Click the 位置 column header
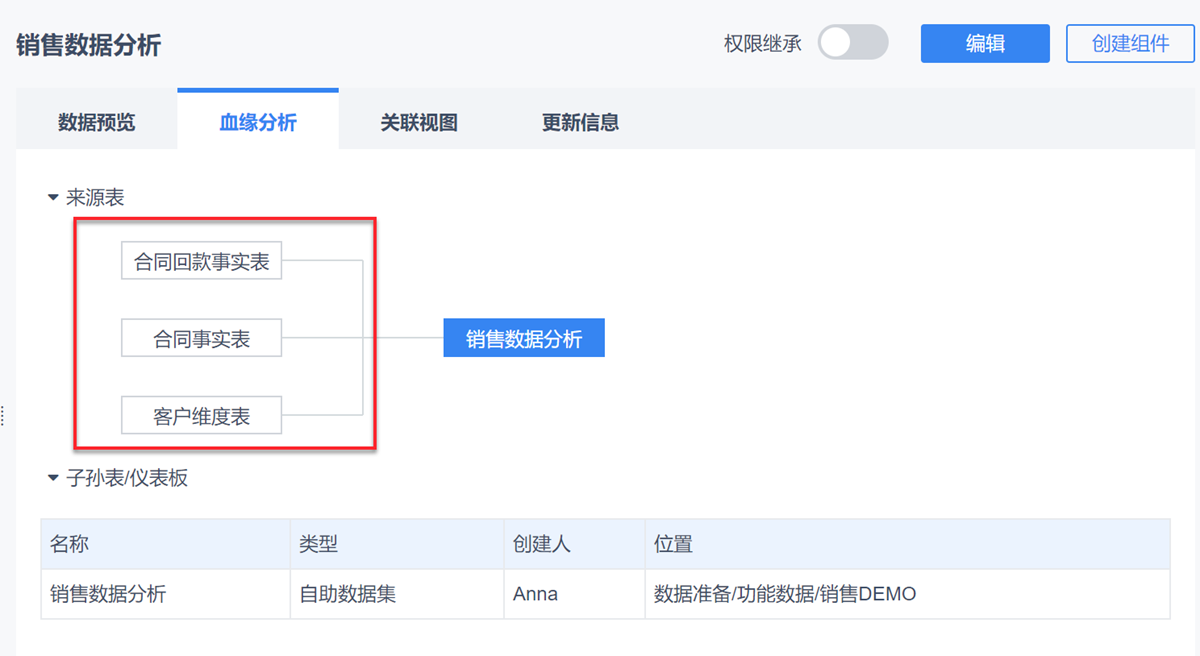 point(673,545)
